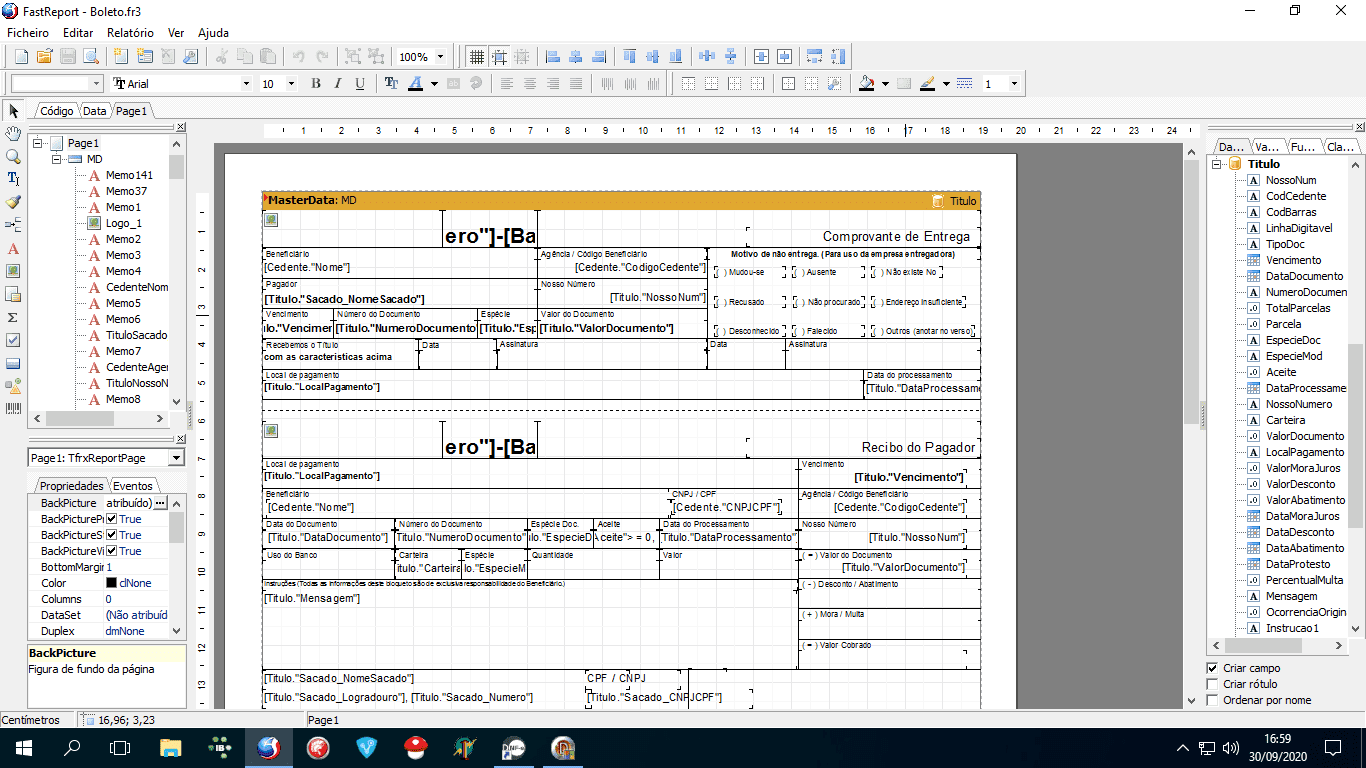Viewport: 1366px width, 768px height.
Task: Collapse the MD band tree node
Action: (57, 159)
